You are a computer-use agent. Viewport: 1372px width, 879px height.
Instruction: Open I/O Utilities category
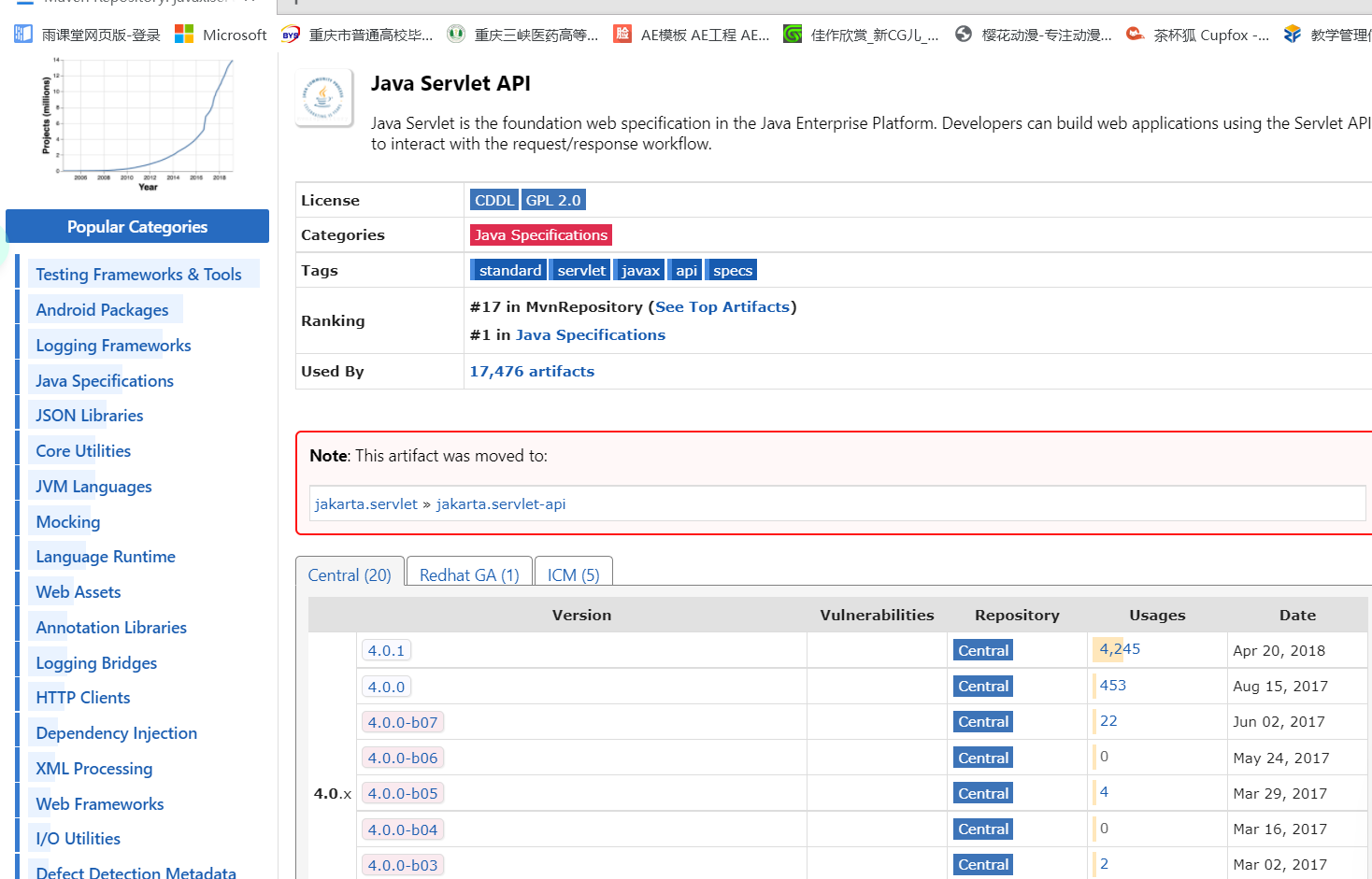(79, 838)
